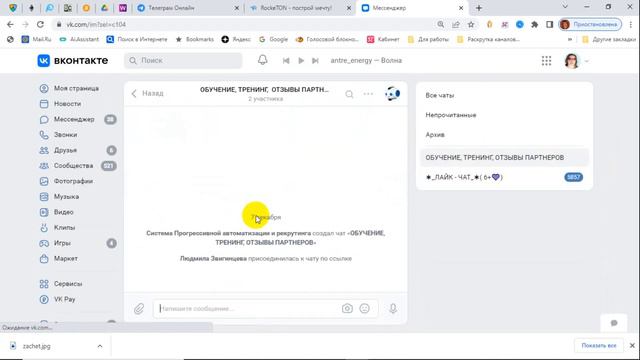The width and height of the screenshot is (640, 360).
Task: Switch to Телеграм Онлайн browser tab
Action: [x=189, y=8]
